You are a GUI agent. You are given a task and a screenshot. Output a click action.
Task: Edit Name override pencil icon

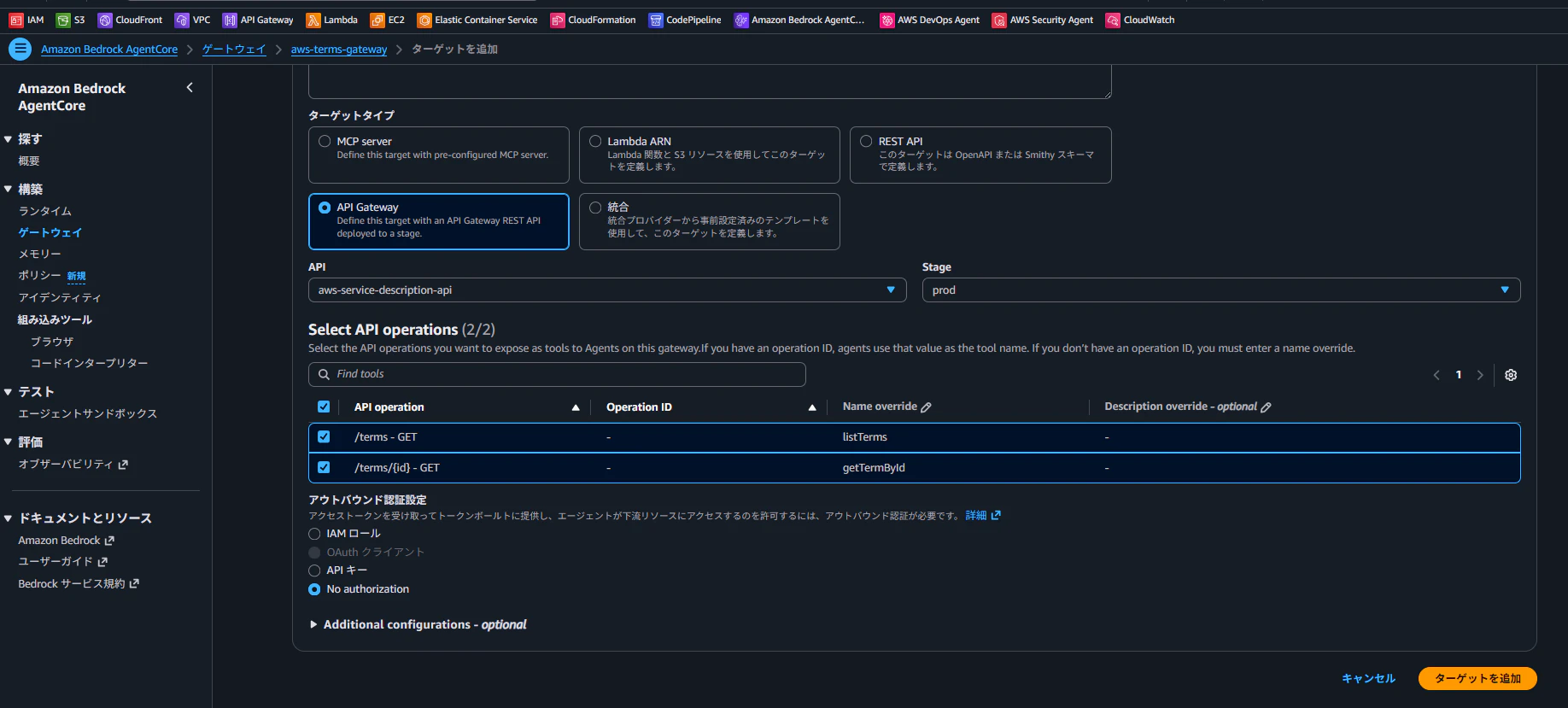(926, 407)
